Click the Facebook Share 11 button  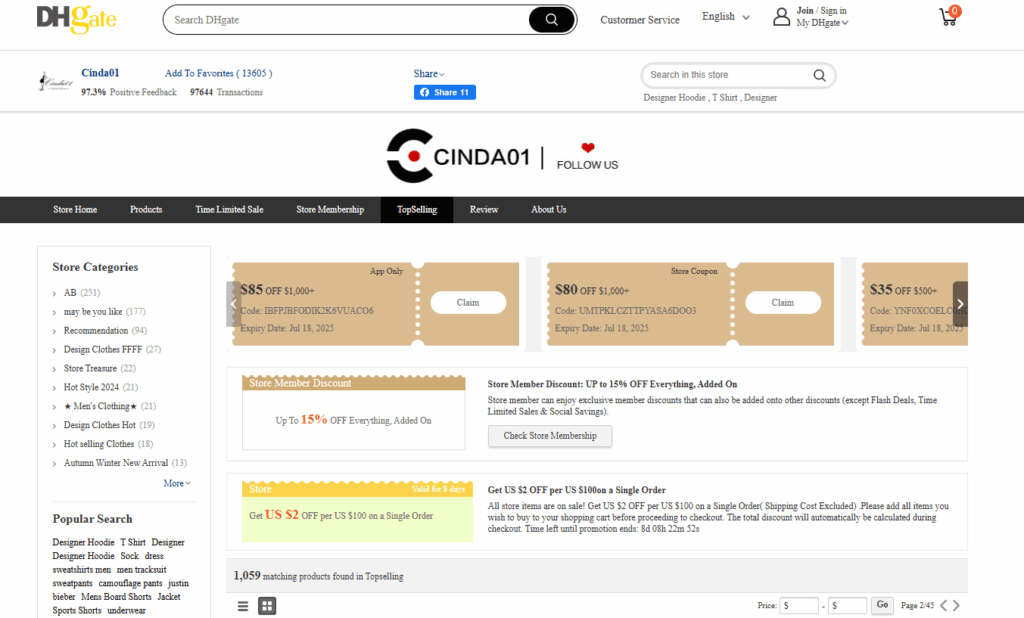tap(445, 92)
